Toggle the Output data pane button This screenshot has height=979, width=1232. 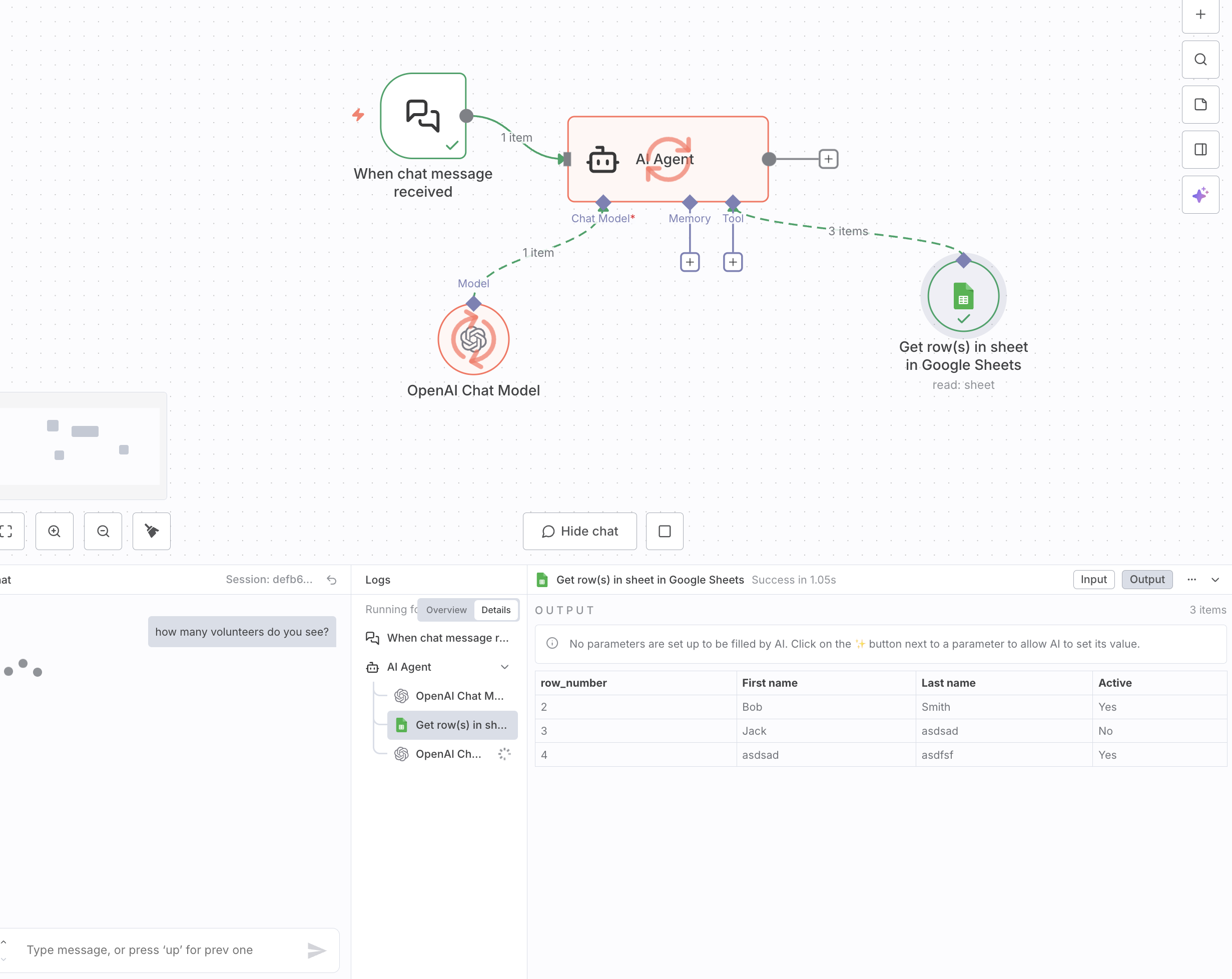click(1146, 580)
